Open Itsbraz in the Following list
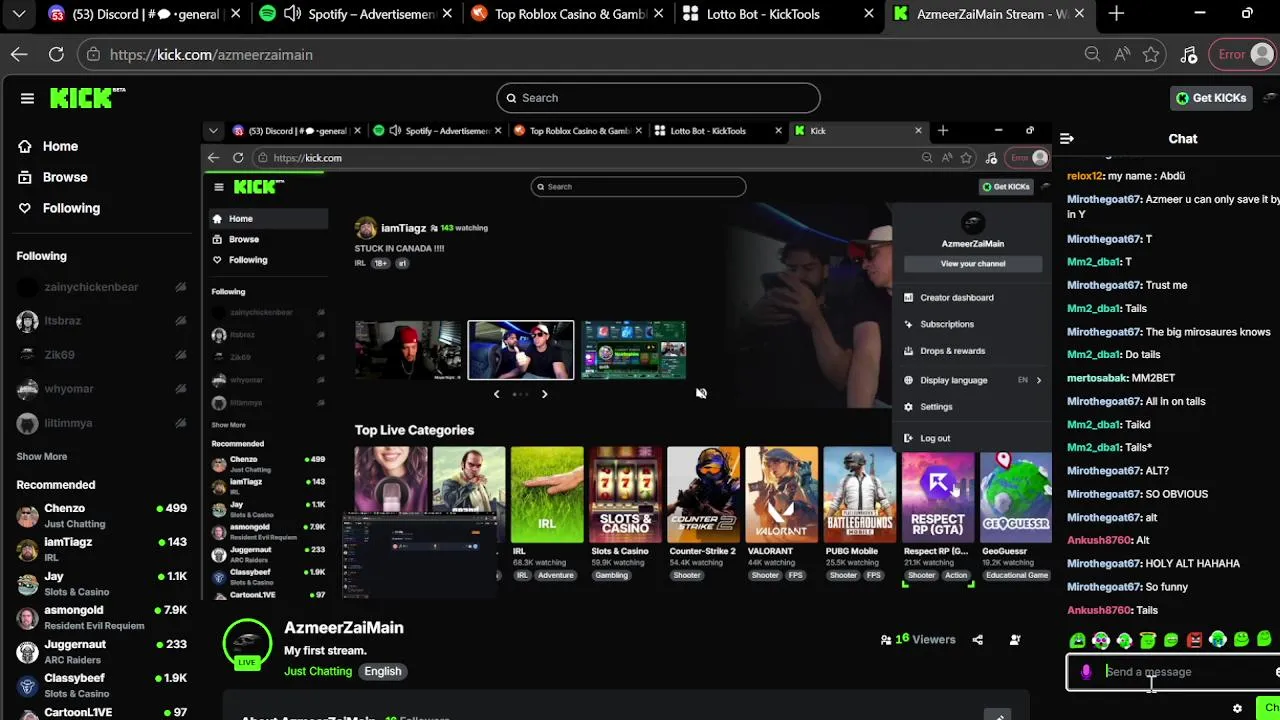 click(x=101, y=321)
